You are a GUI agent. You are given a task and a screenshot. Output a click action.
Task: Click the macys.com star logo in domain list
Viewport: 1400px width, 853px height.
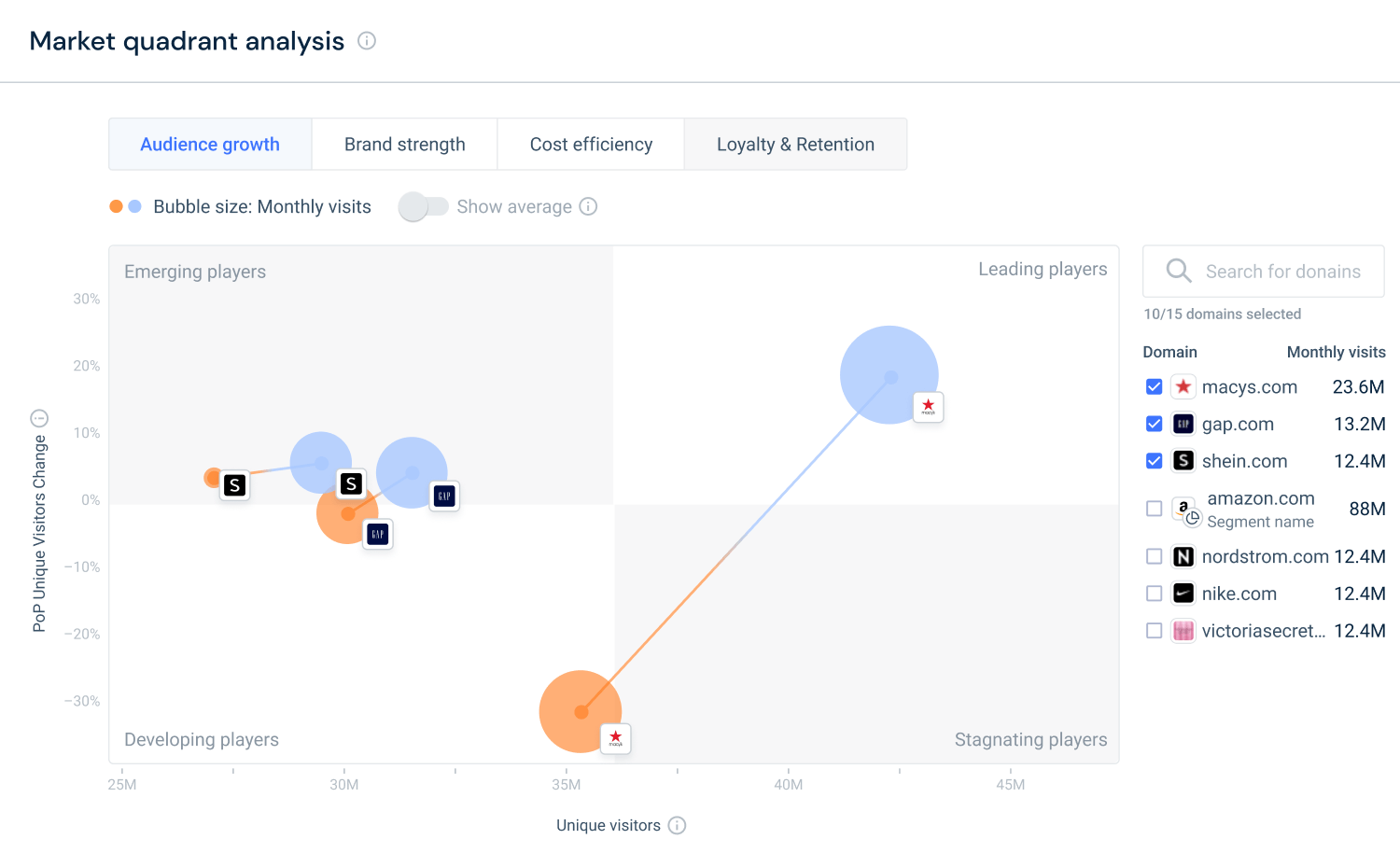1183,386
